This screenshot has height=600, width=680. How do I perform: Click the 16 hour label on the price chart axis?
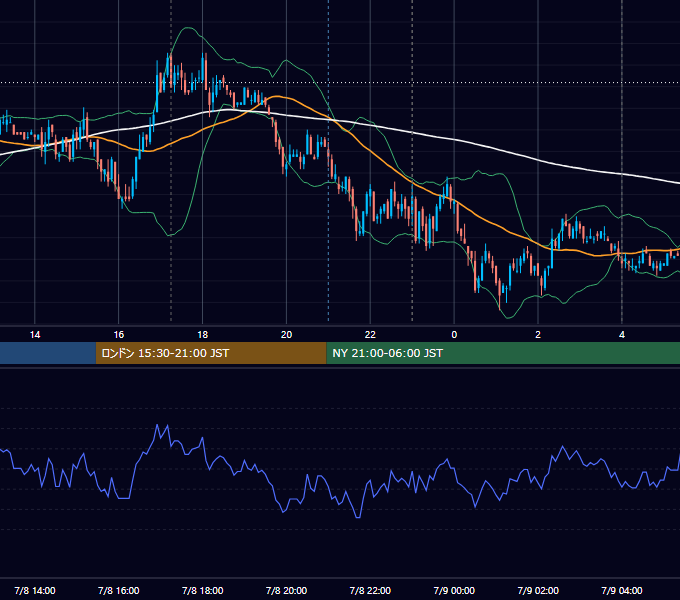tap(118, 335)
